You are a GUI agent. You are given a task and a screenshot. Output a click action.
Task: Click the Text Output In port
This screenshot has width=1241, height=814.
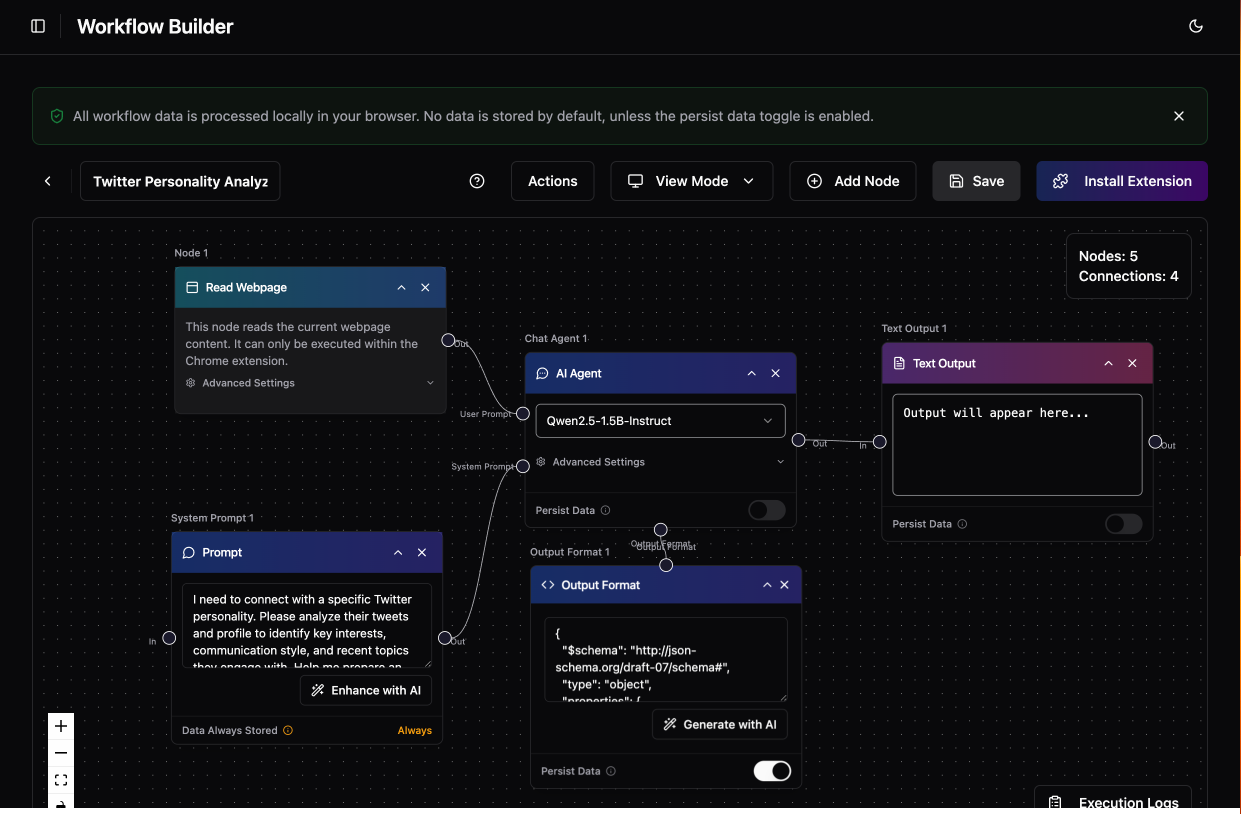879,442
